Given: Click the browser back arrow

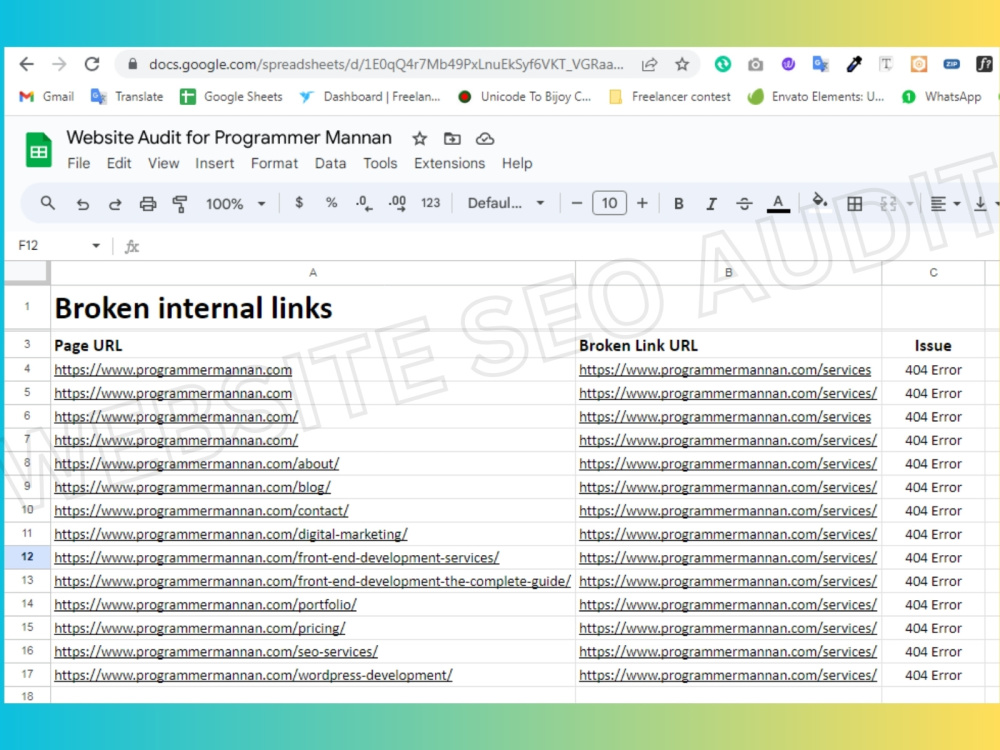Looking at the screenshot, I should coord(26,64).
